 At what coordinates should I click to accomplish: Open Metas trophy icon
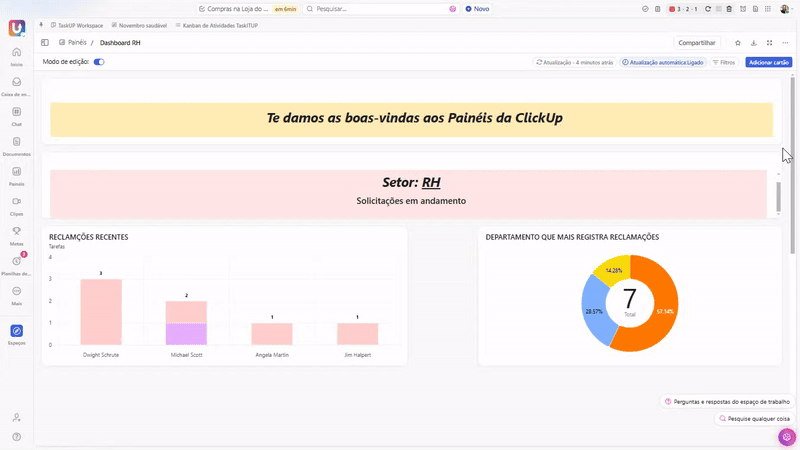(x=17, y=231)
